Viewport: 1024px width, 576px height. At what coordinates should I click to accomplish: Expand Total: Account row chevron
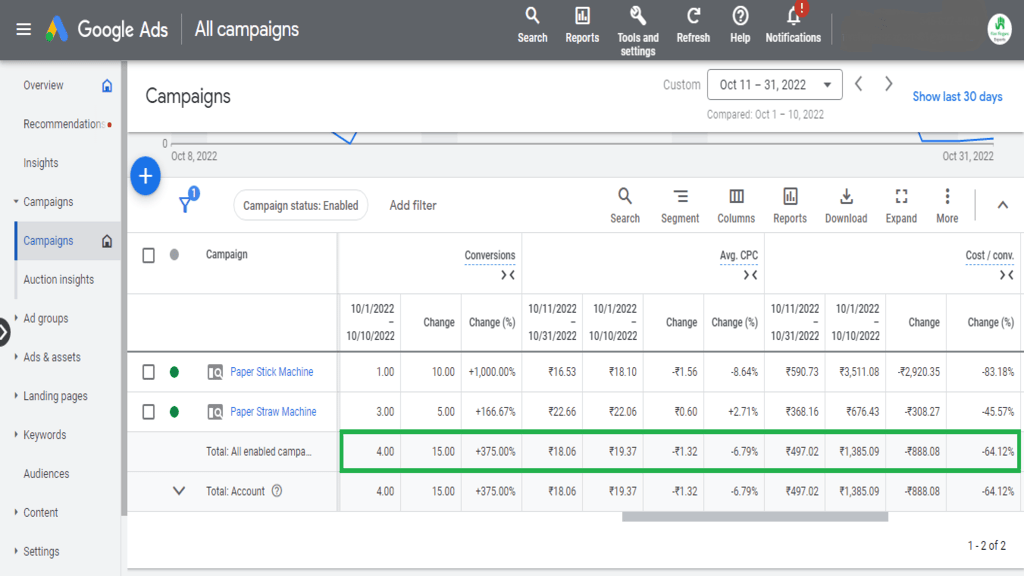pyautogui.click(x=178, y=491)
